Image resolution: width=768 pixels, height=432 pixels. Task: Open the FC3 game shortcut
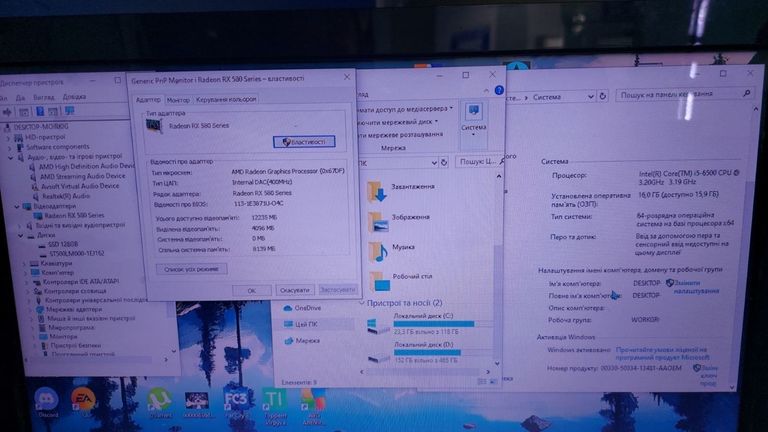pyautogui.click(x=236, y=400)
